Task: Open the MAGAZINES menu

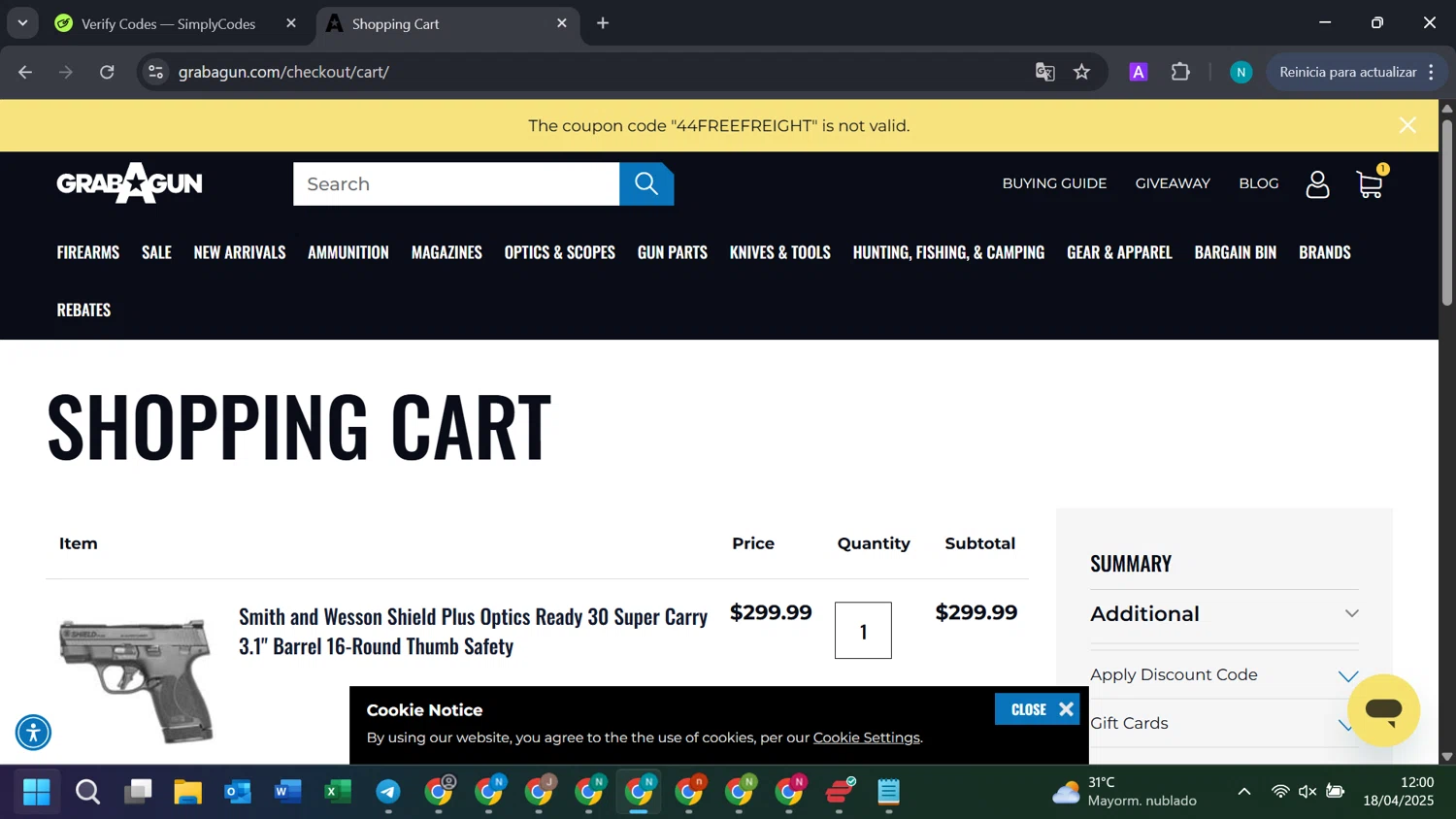Action: click(447, 252)
